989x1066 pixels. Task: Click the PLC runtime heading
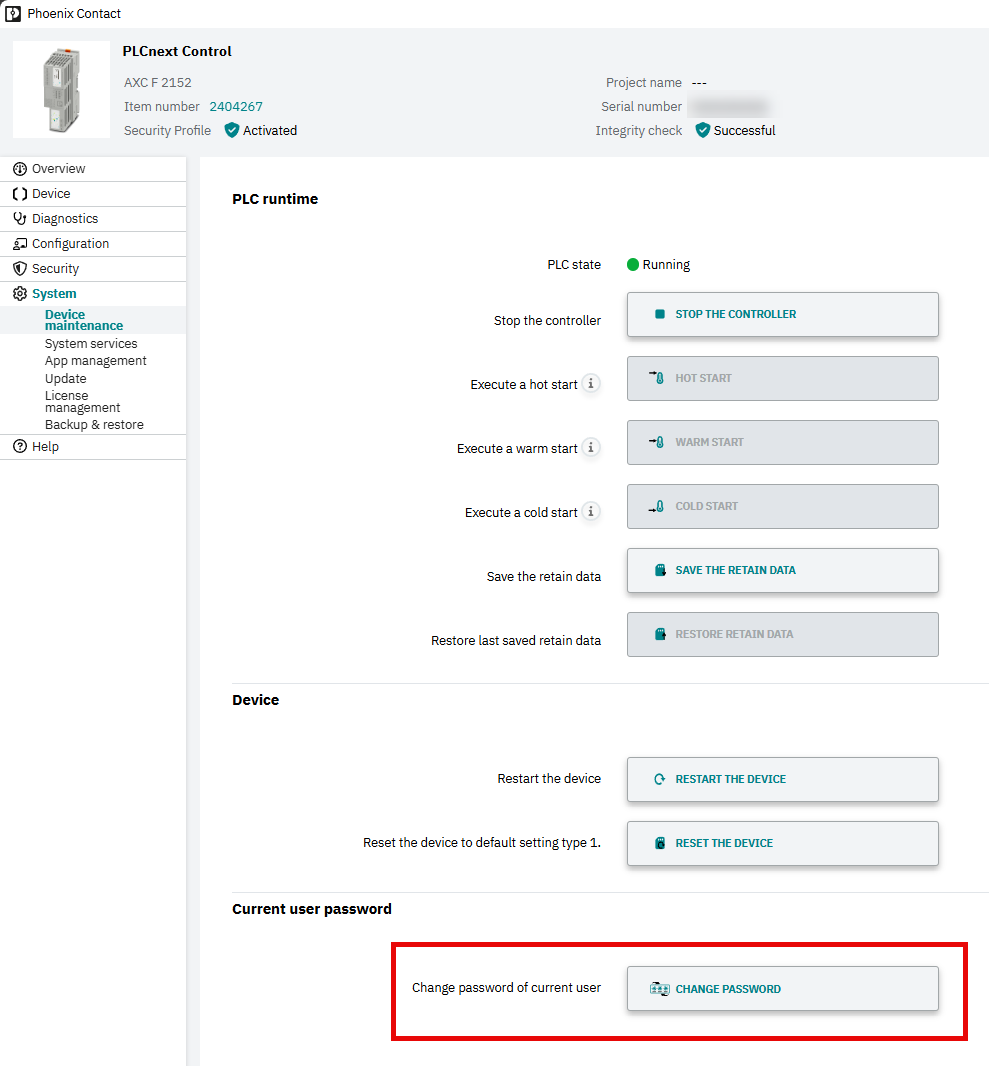[x=275, y=199]
